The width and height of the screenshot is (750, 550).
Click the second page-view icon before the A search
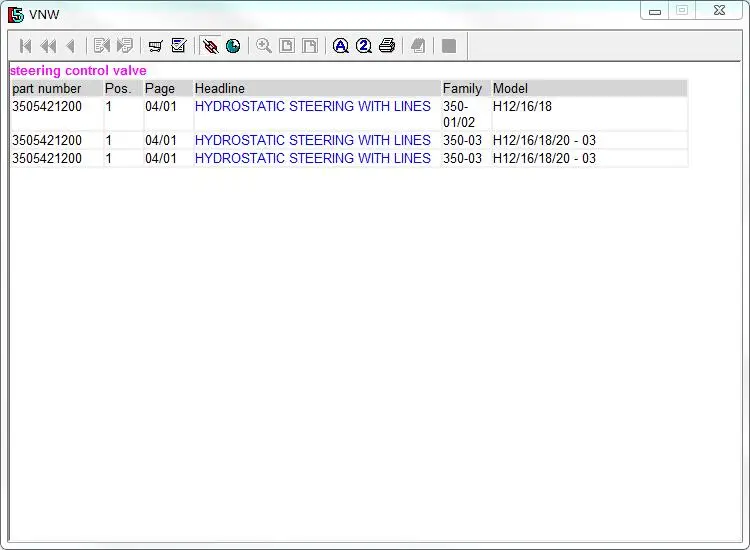point(310,46)
